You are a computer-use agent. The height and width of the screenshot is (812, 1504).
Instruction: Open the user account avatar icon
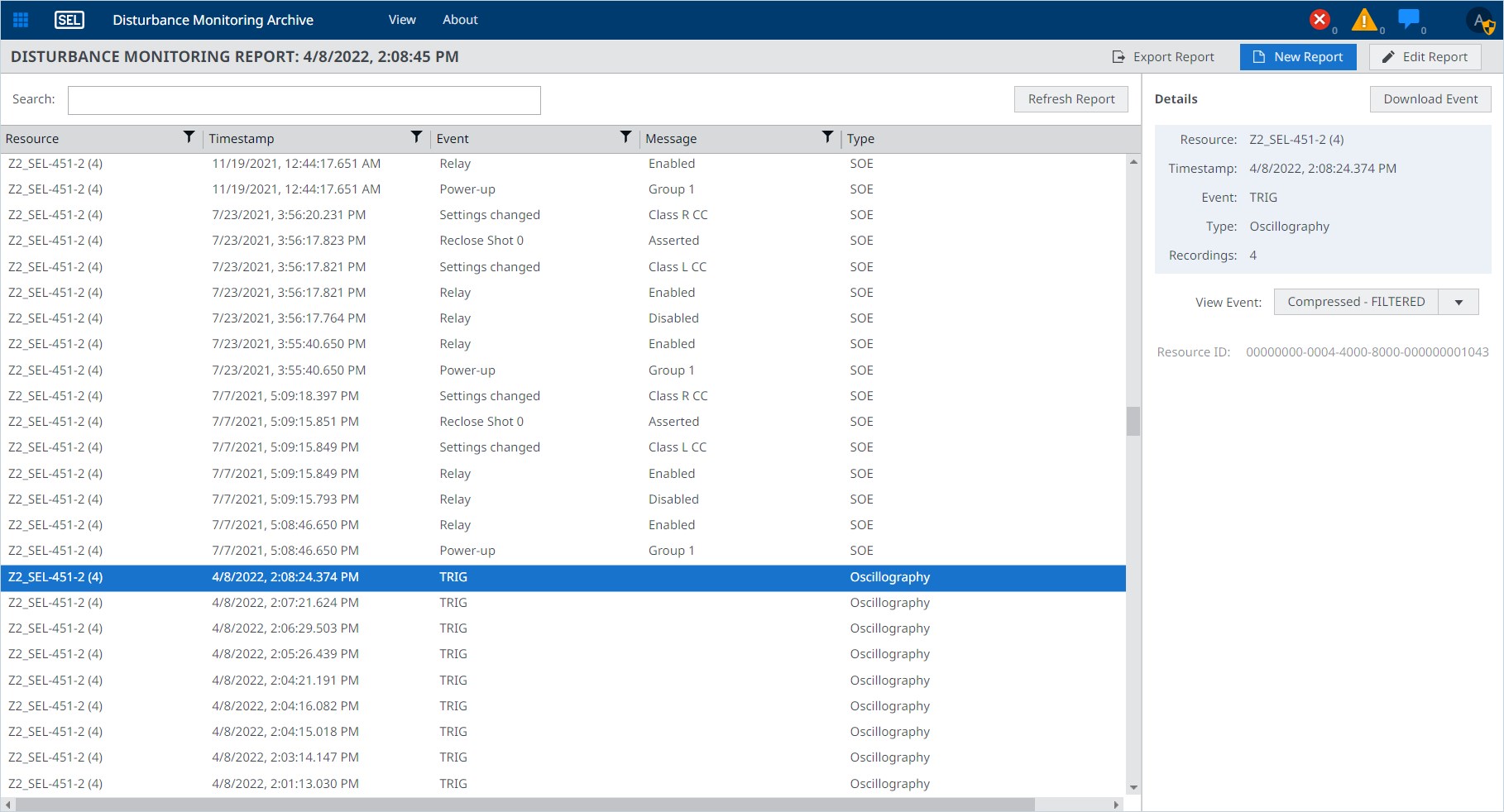[x=1480, y=21]
